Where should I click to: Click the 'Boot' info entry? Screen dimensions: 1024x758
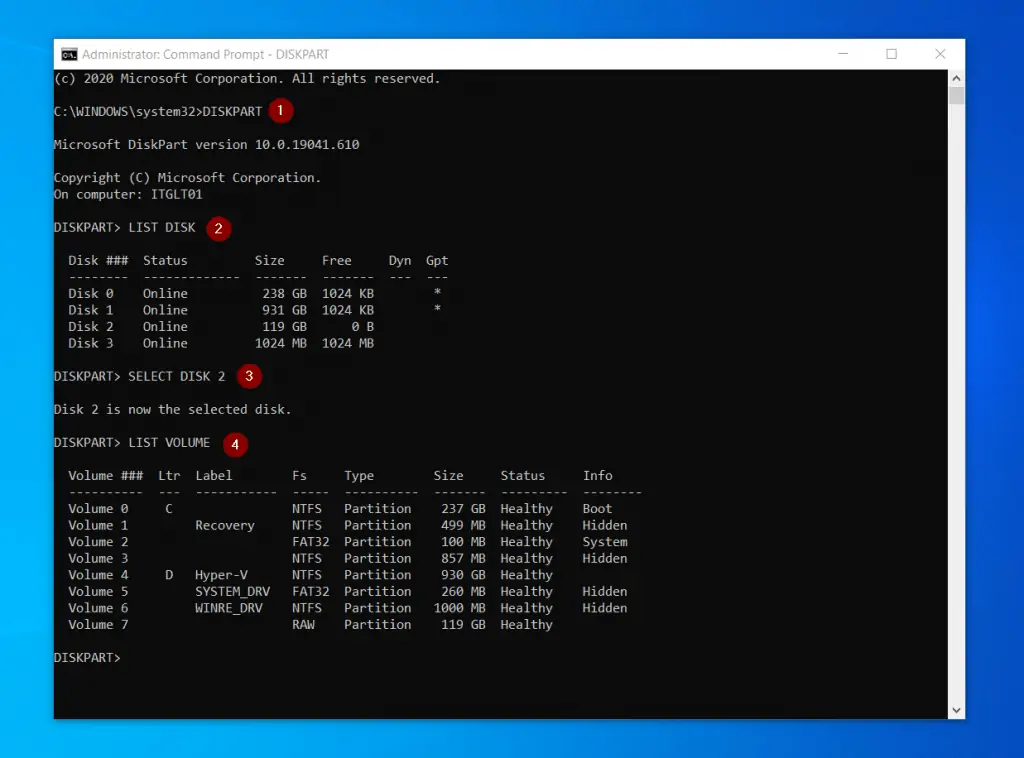[x=597, y=509]
